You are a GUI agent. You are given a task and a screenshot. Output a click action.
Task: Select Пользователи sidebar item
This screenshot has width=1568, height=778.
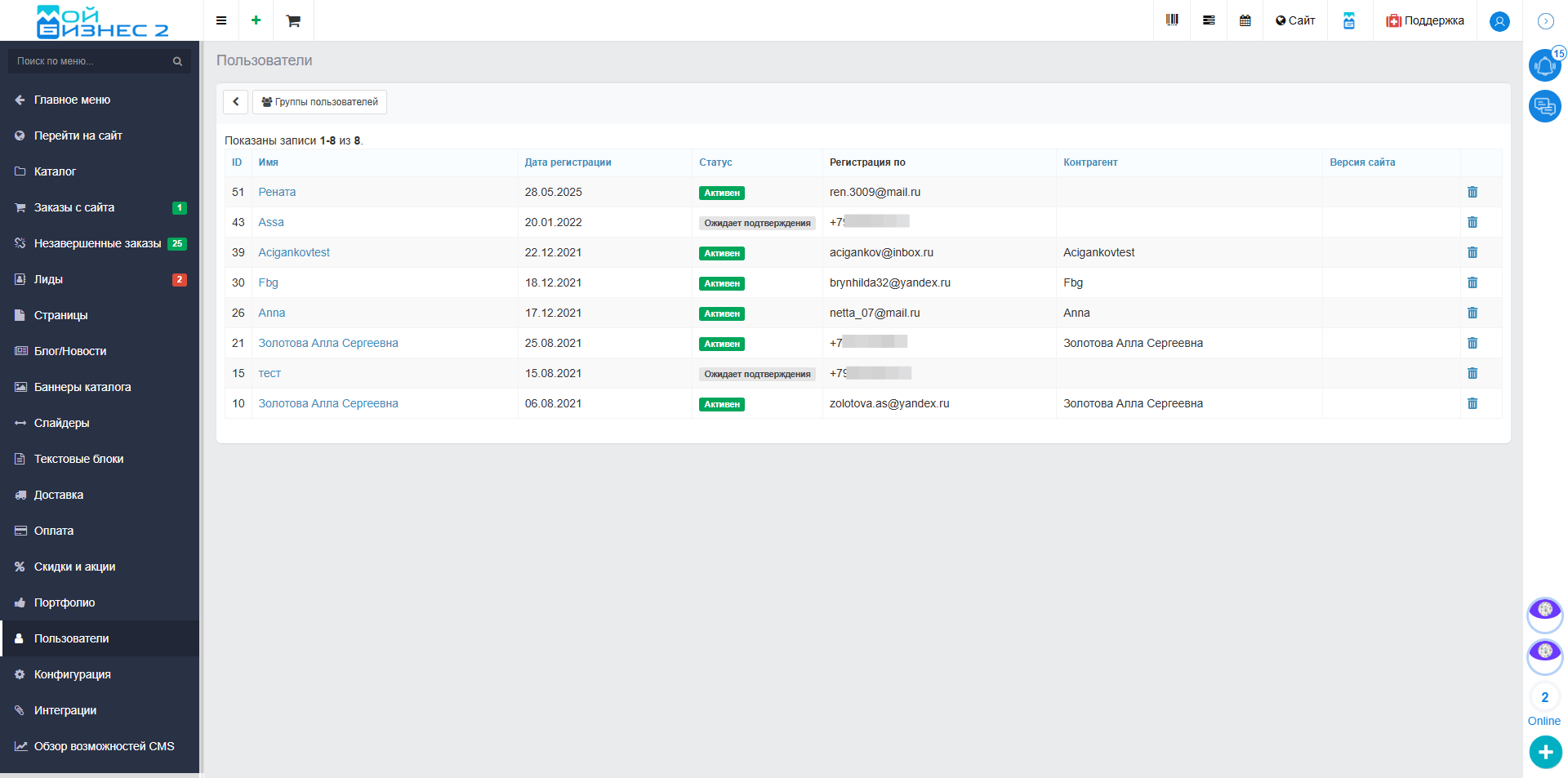click(x=100, y=638)
